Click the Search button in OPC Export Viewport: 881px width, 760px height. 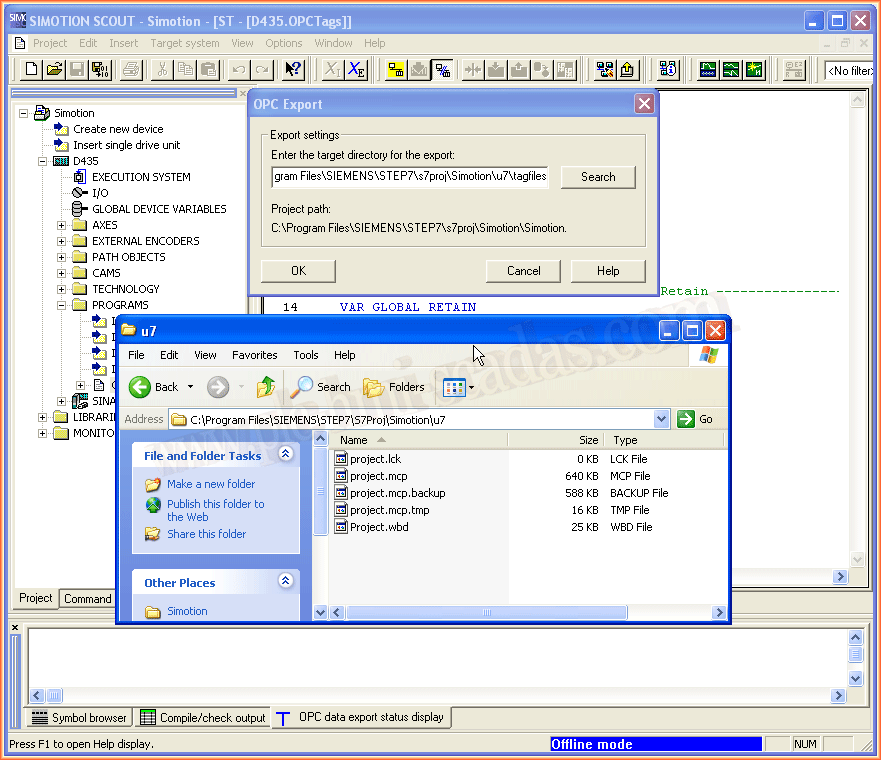click(x=598, y=177)
